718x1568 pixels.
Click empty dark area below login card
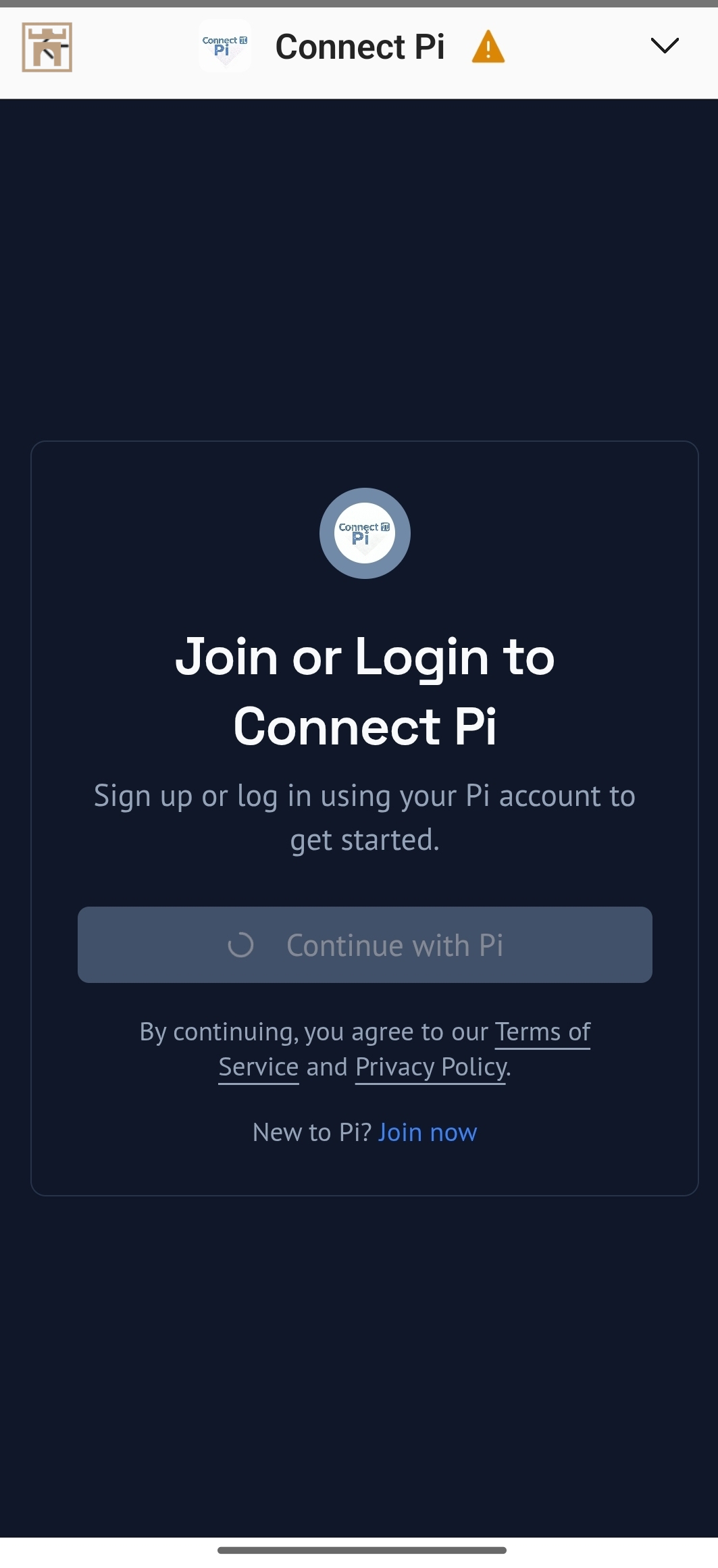click(365, 1351)
